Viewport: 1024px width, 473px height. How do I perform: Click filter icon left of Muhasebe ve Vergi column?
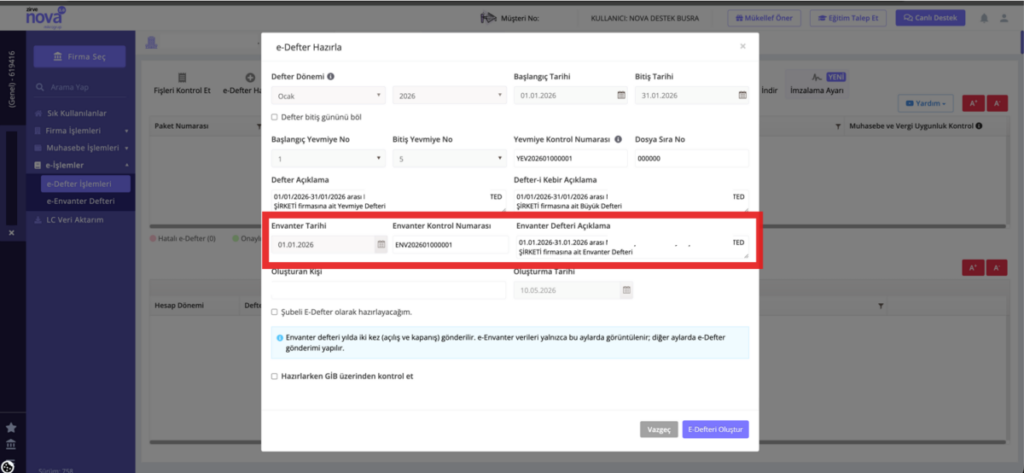click(x=839, y=126)
